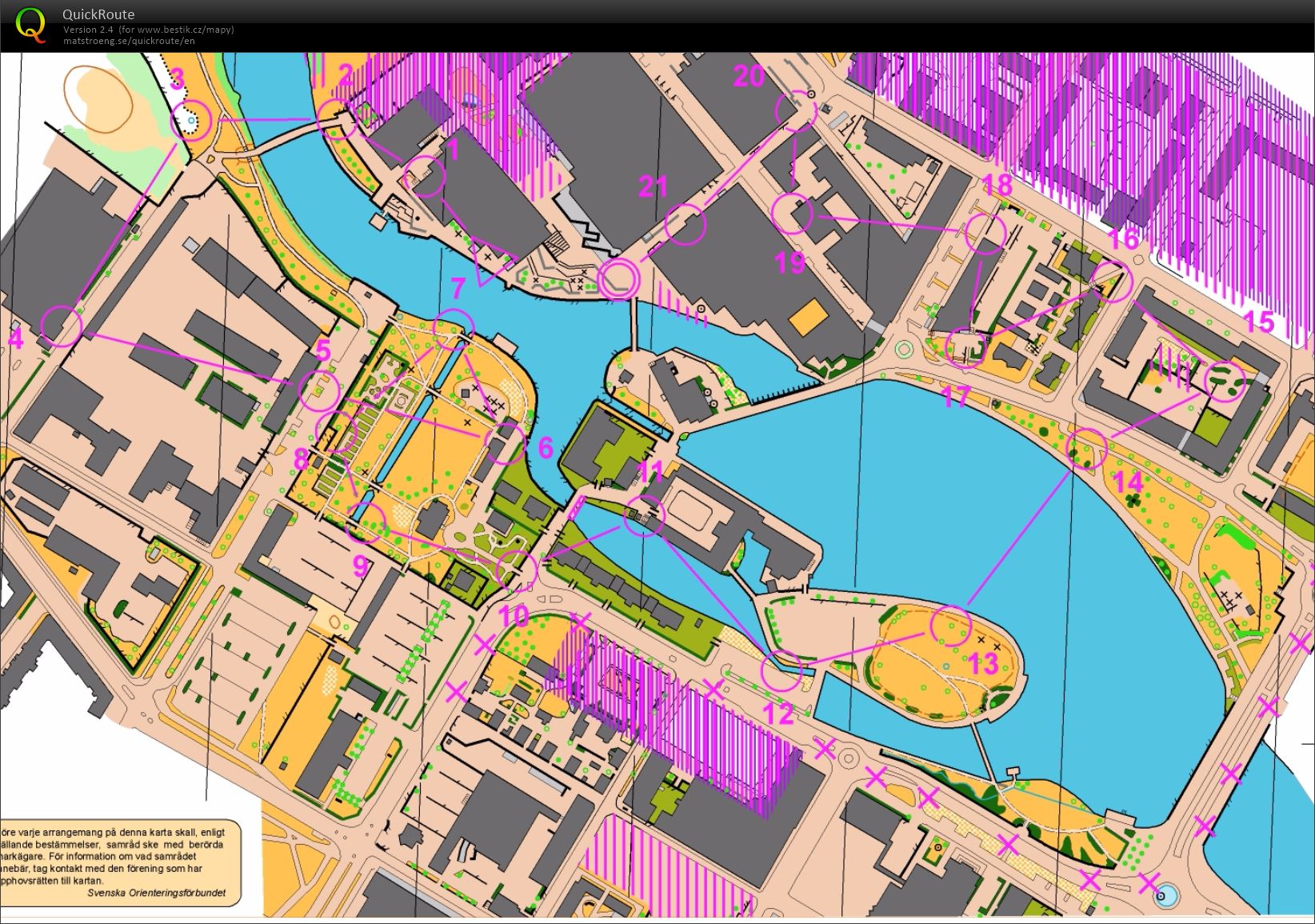Click control number 13 label
This screenshot has width=1315, height=924.
(983, 663)
